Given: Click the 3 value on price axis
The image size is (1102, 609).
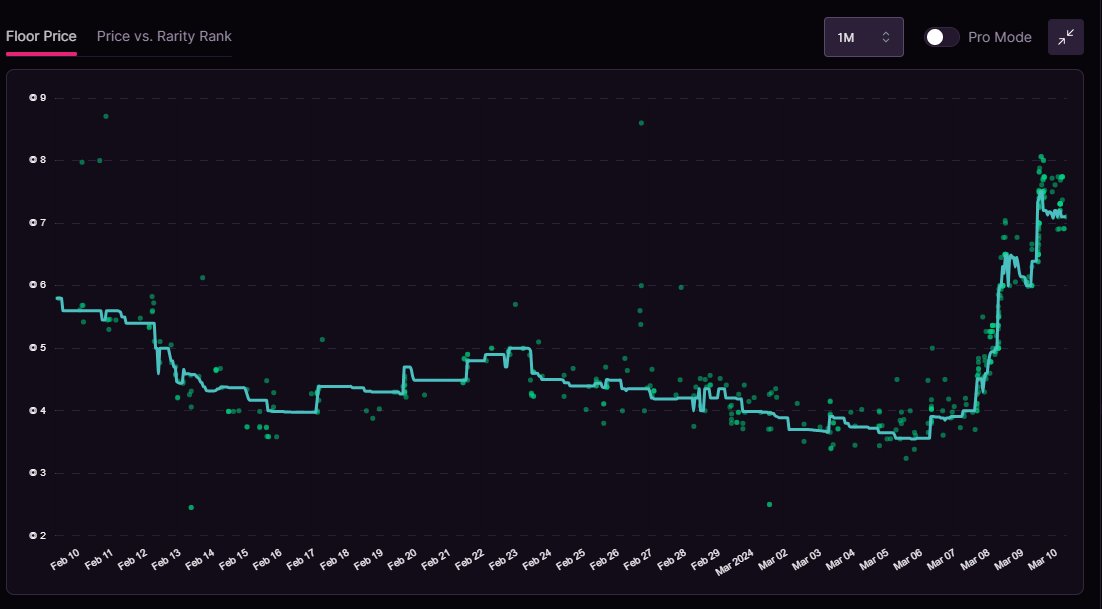Looking at the screenshot, I should [x=38, y=473].
